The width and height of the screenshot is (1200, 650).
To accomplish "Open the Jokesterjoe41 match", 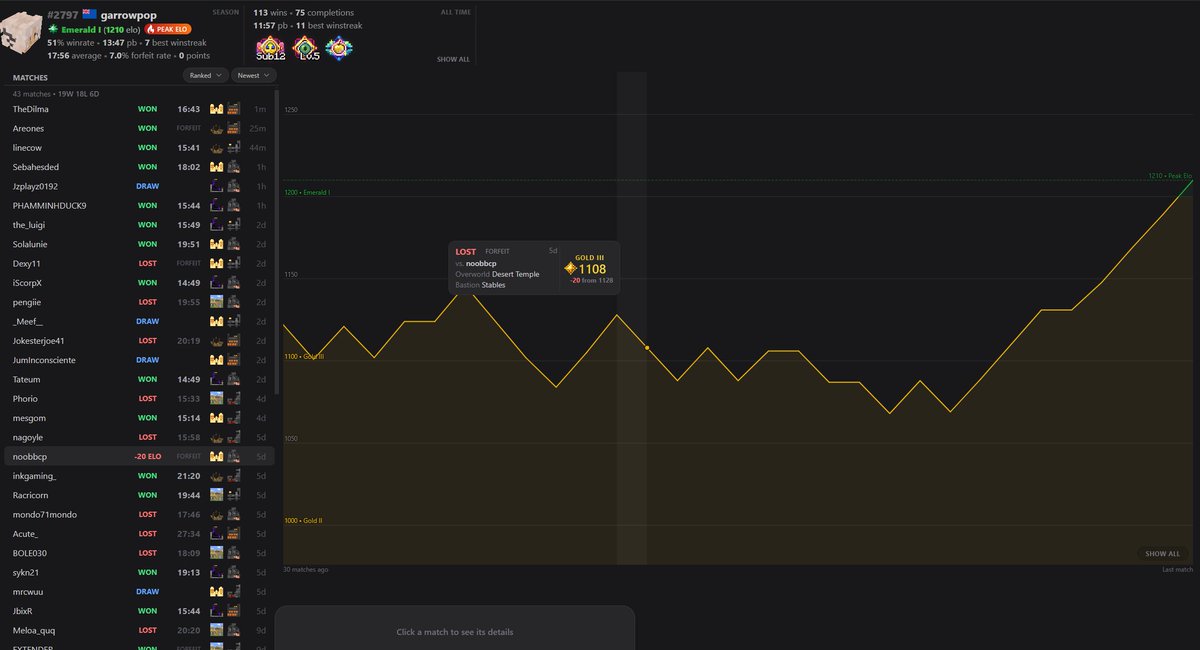I will point(139,341).
